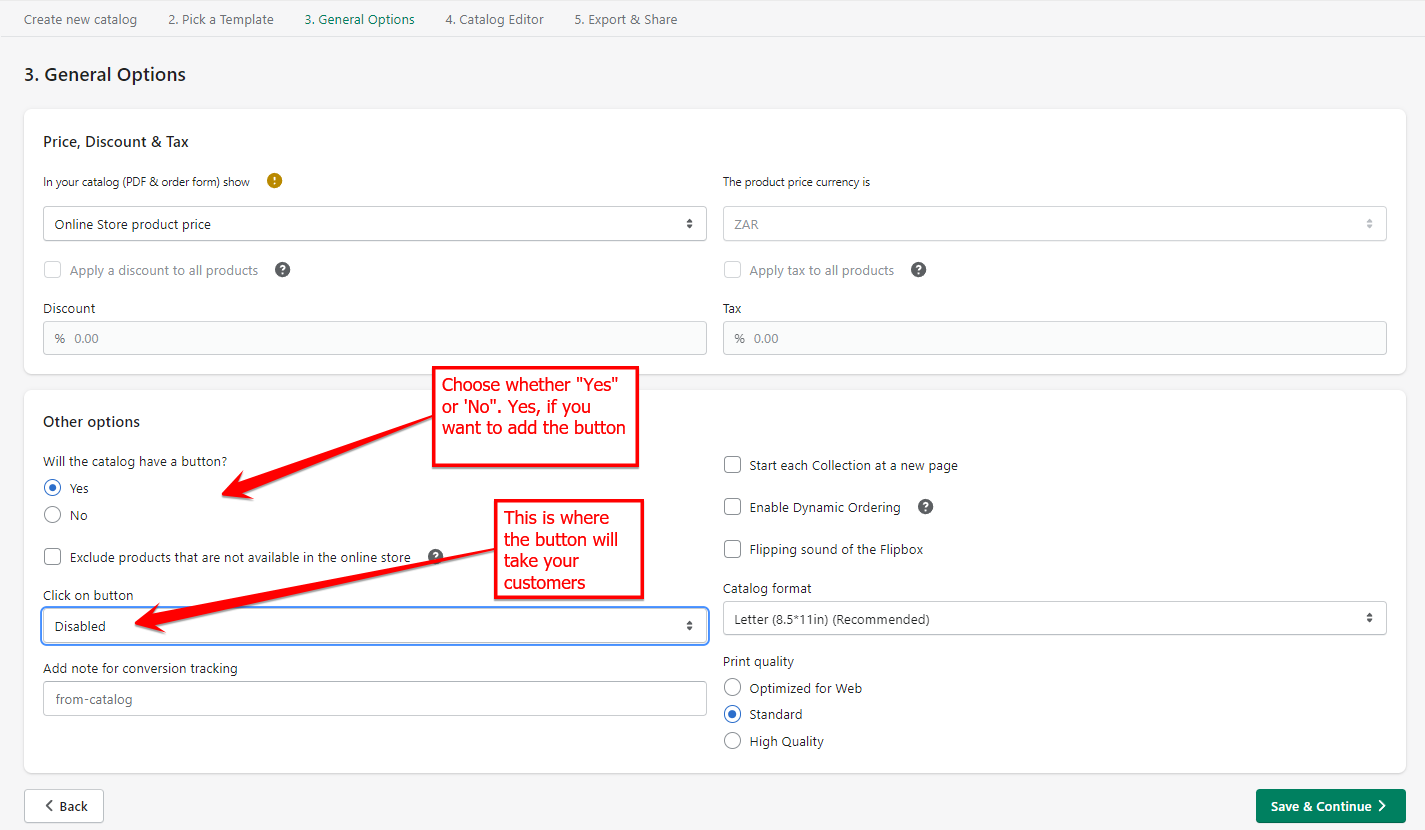Check Exclude products not available in store

pyautogui.click(x=53, y=557)
